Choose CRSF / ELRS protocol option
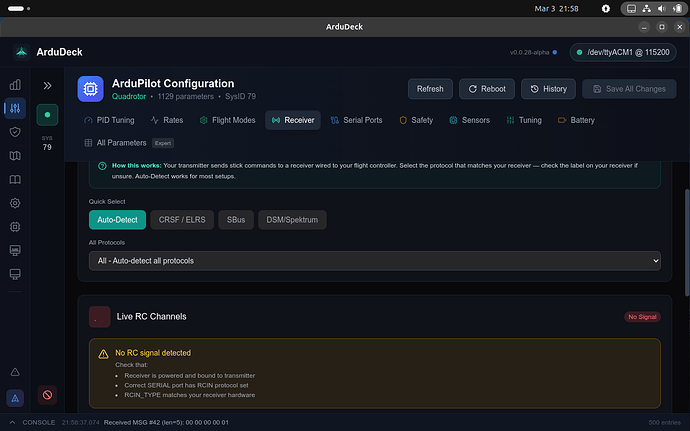The image size is (690, 431). click(181, 219)
